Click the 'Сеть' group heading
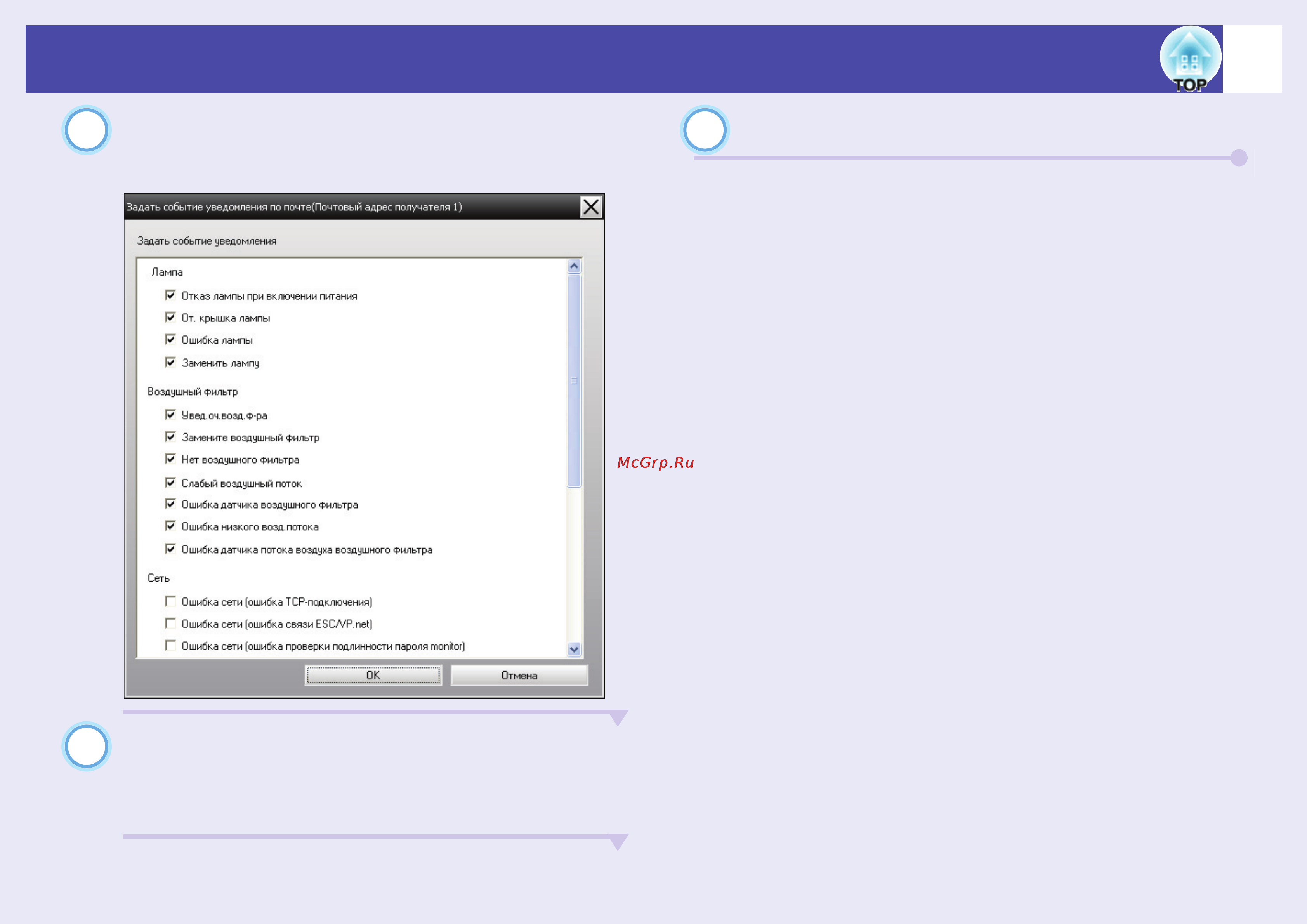 tap(159, 578)
